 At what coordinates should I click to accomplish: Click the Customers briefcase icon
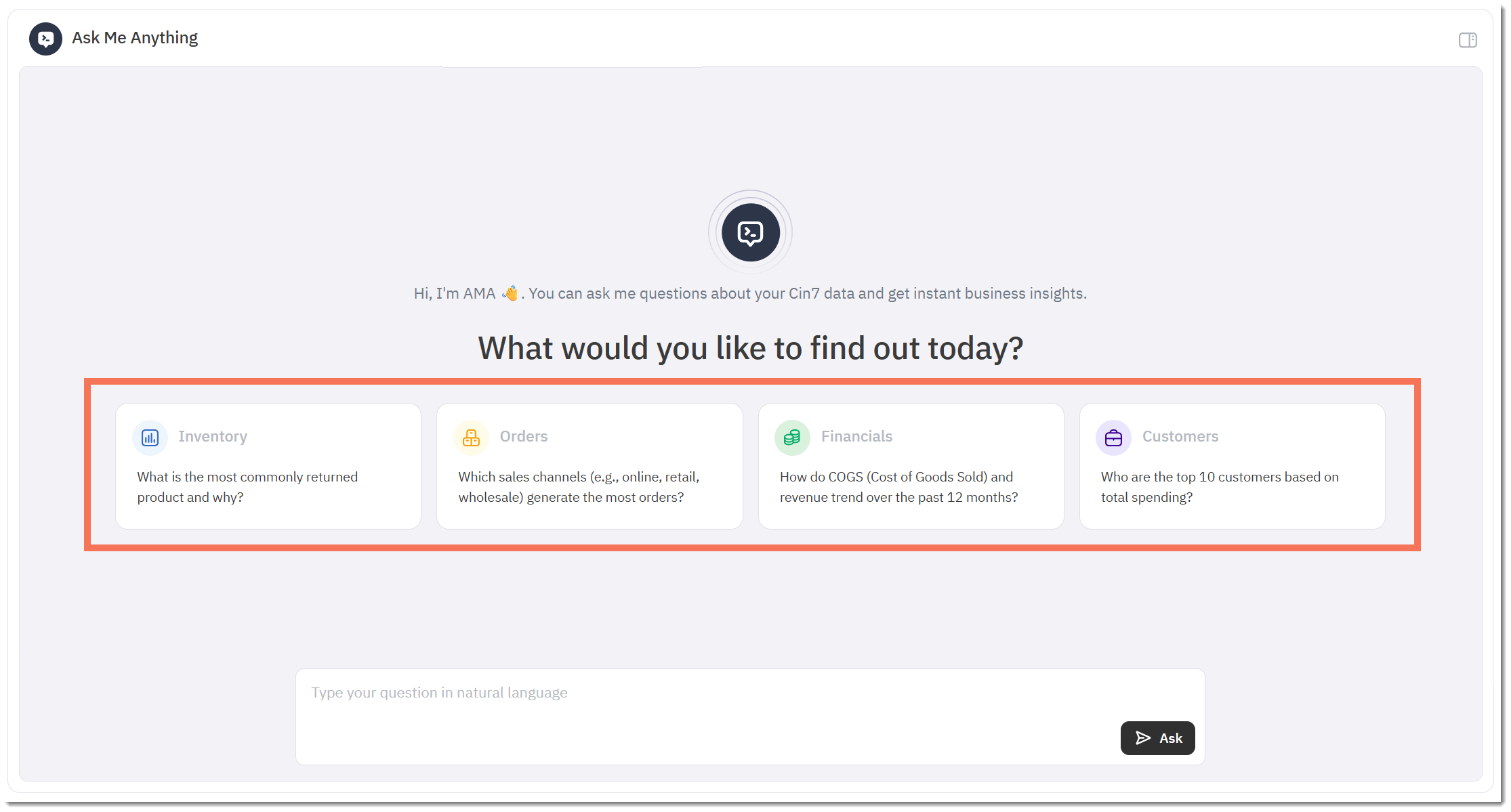1113,437
